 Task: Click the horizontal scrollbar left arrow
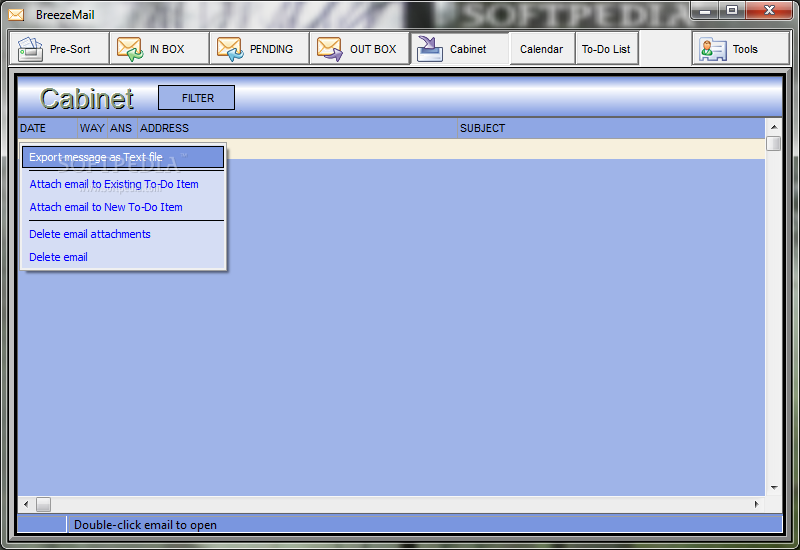[26, 505]
